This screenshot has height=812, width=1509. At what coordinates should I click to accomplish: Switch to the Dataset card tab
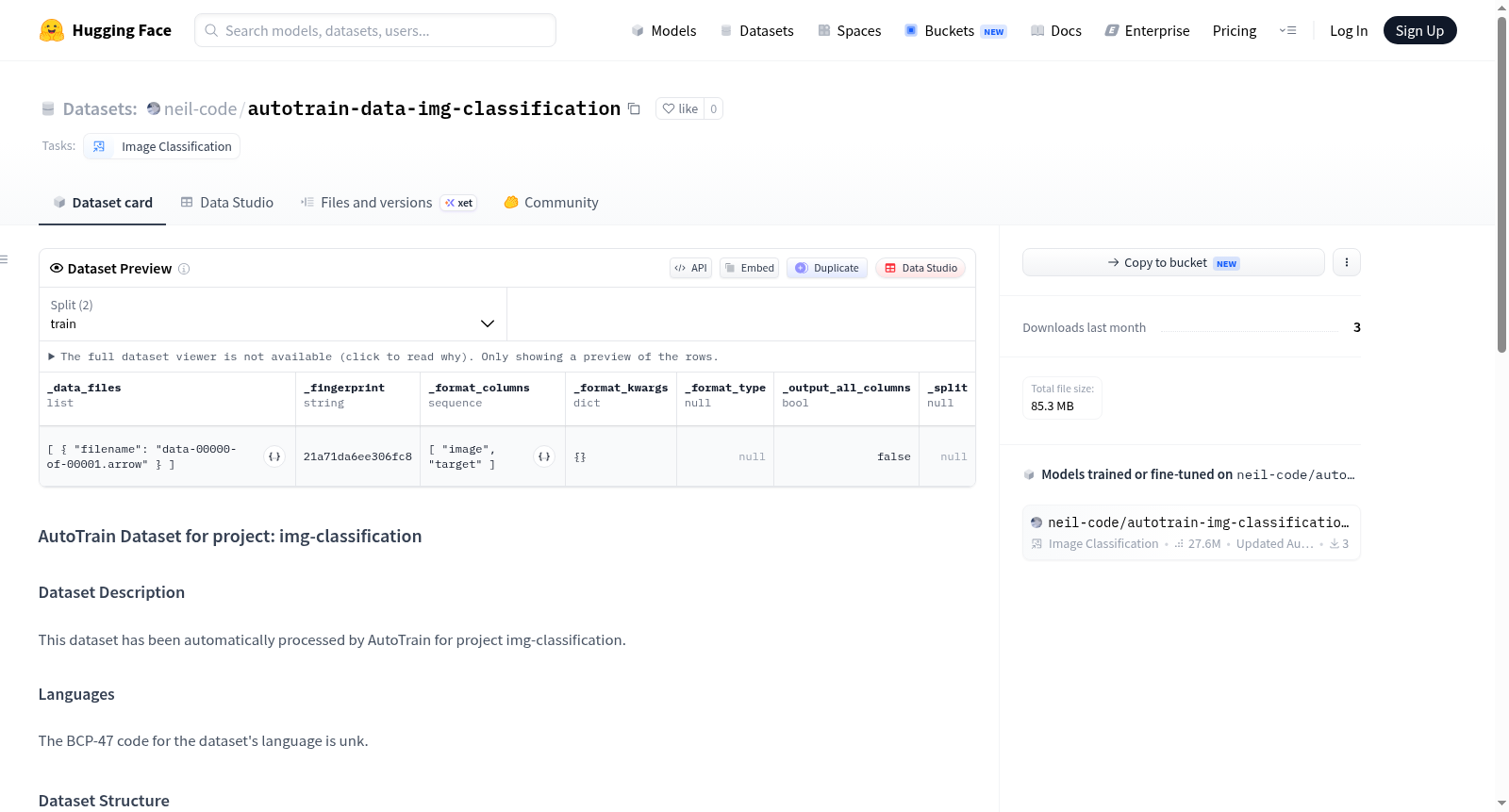pyautogui.click(x=102, y=203)
